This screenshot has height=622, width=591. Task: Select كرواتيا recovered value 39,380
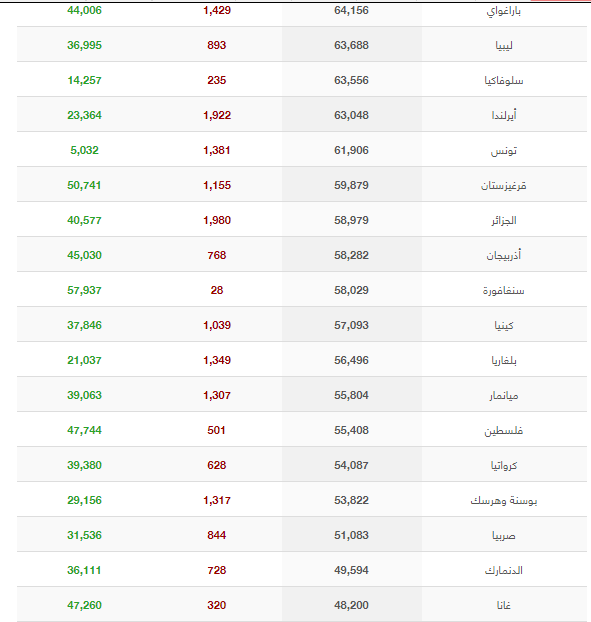click(84, 465)
